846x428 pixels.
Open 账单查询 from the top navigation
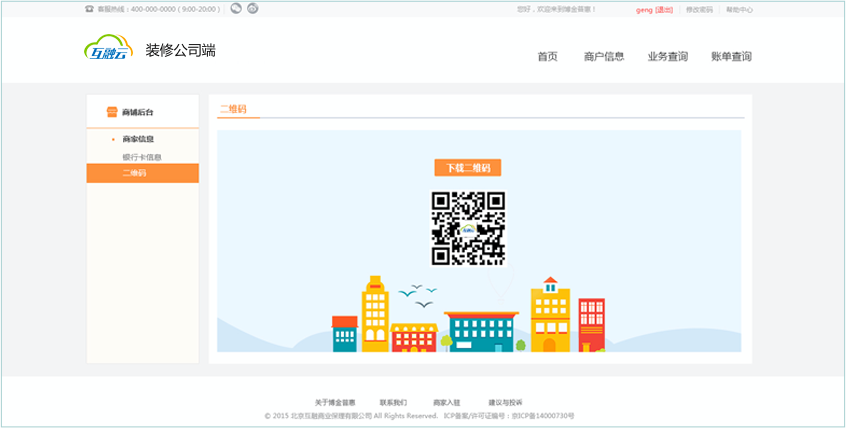[x=731, y=57]
